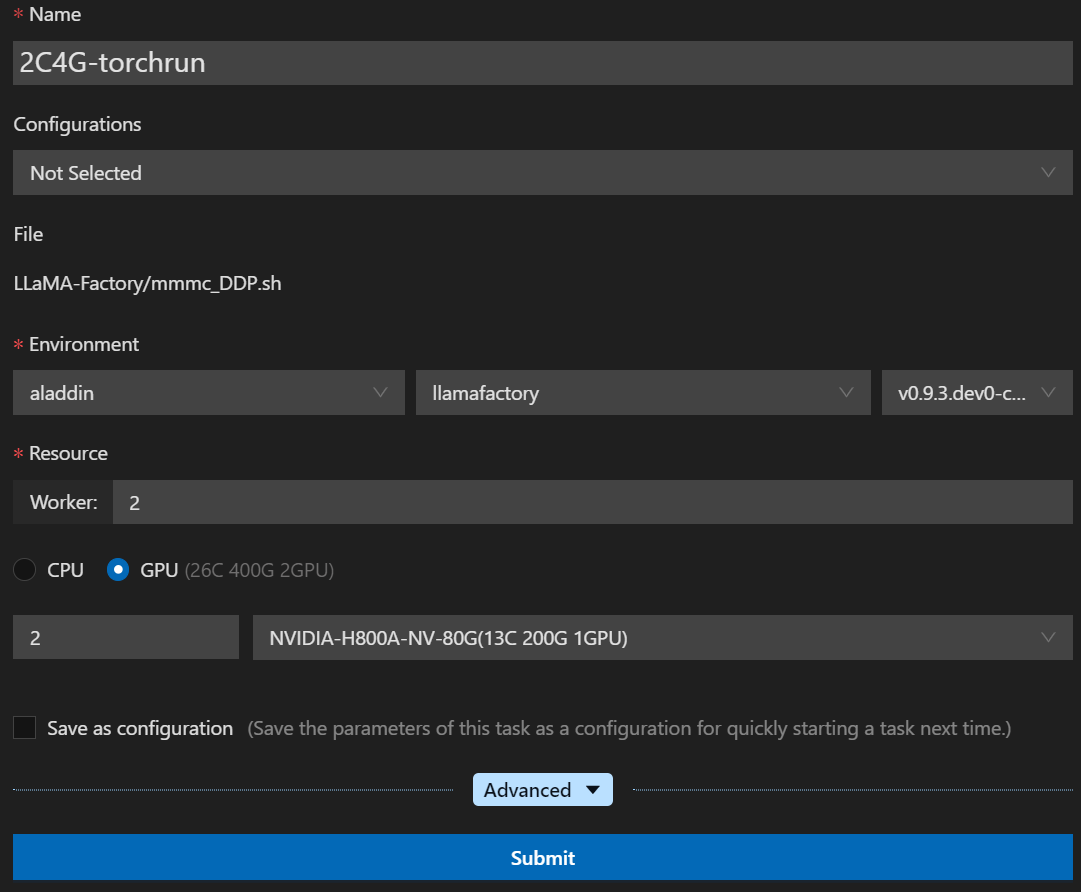
Task: Open the Configurations 'Not Selected' dropdown
Action: click(x=520, y=173)
